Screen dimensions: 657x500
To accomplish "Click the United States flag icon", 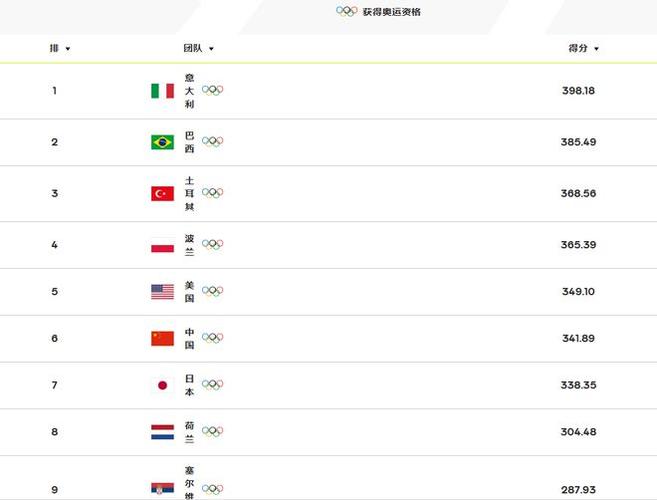I will click(x=163, y=292).
